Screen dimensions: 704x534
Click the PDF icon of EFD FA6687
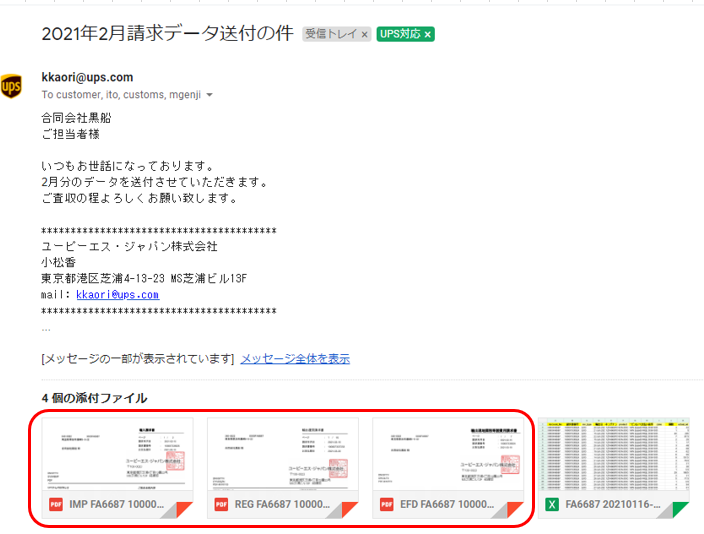click(387, 504)
